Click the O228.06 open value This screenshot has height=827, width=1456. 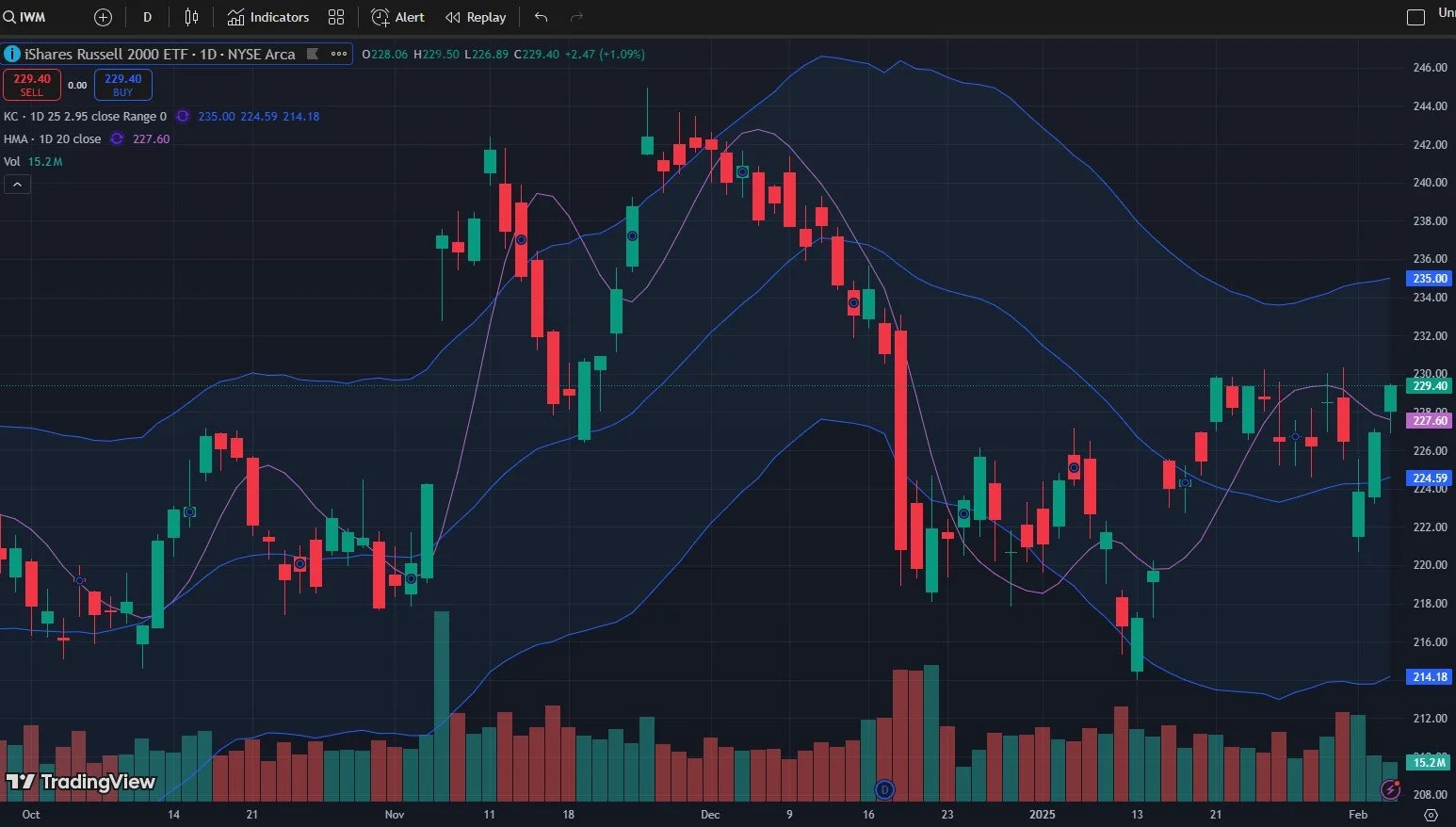click(386, 55)
